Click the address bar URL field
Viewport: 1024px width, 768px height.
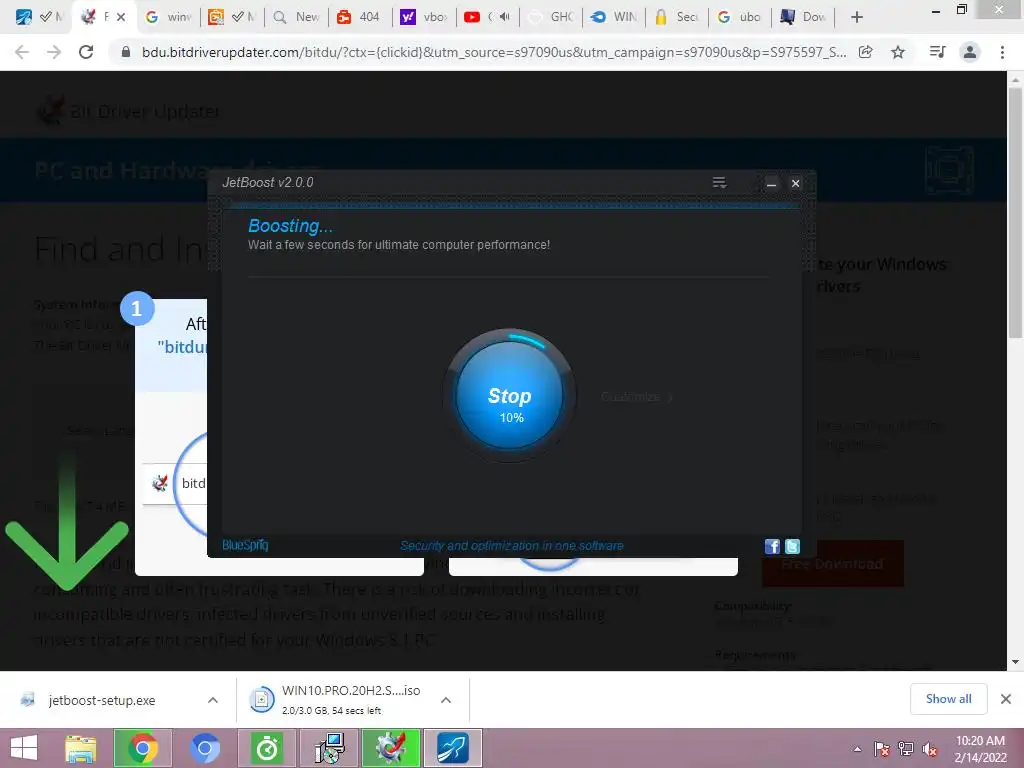click(x=494, y=52)
